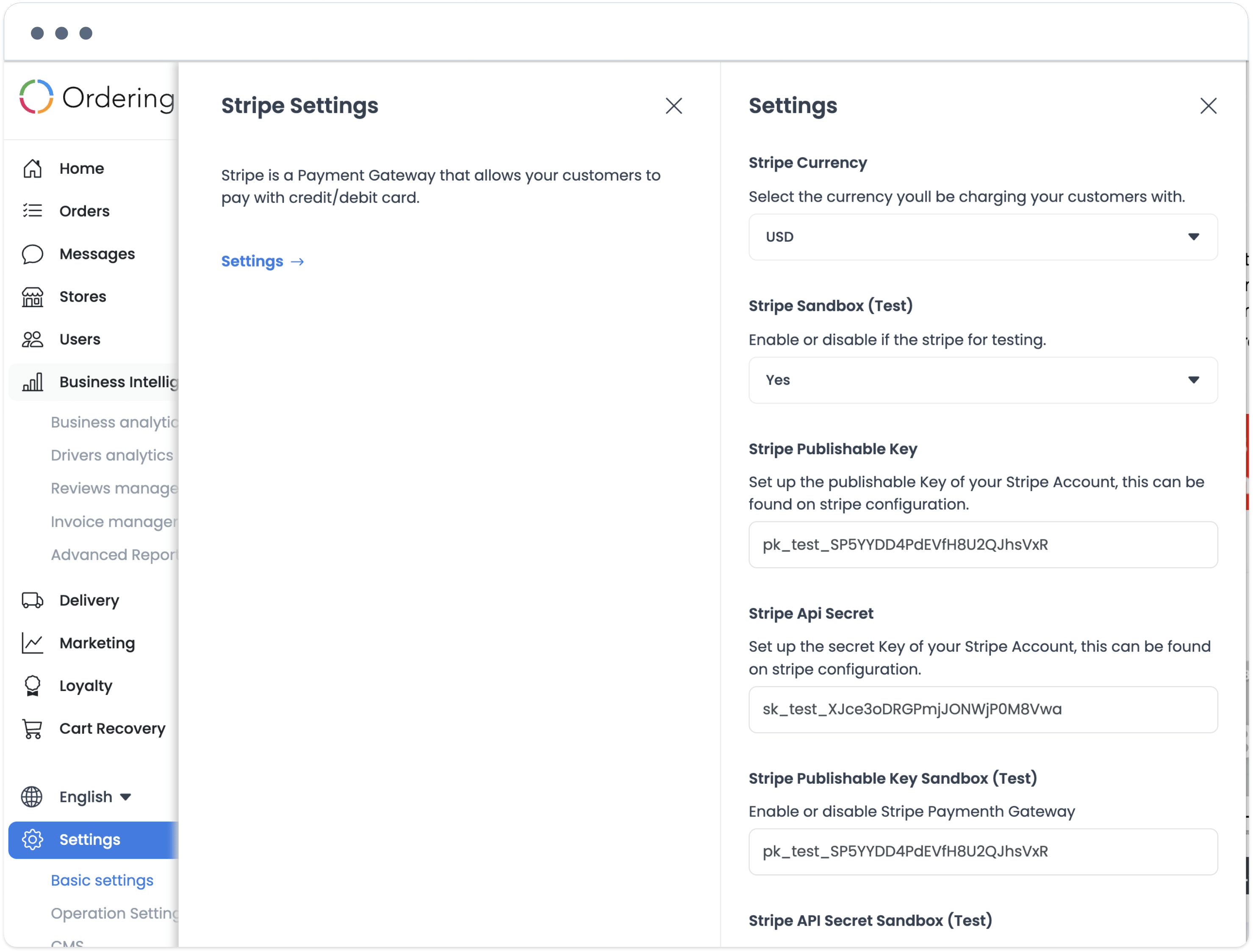Click the Settings gear icon
This screenshot has height=952, width=1253.
click(32, 840)
